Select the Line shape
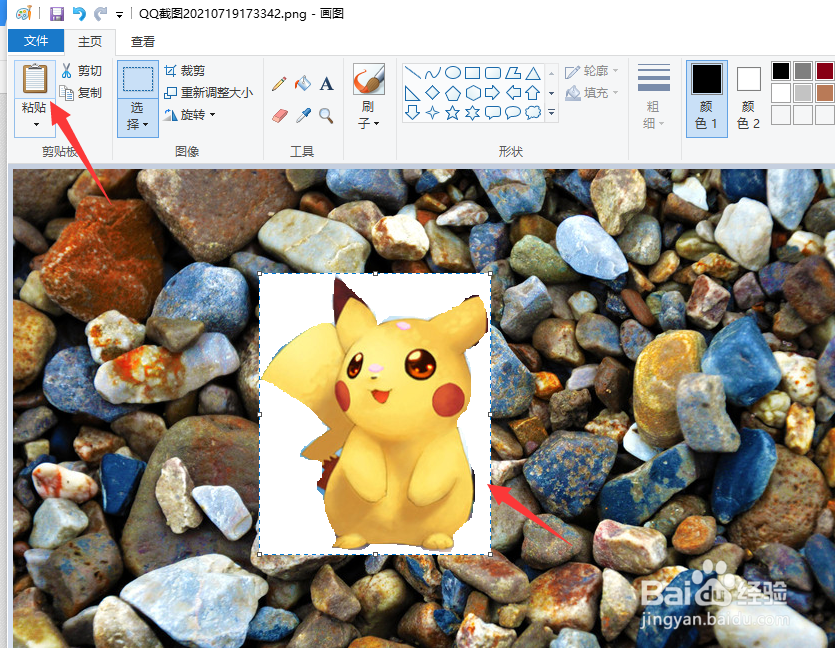The image size is (835, 648). [x=413, y=73]
